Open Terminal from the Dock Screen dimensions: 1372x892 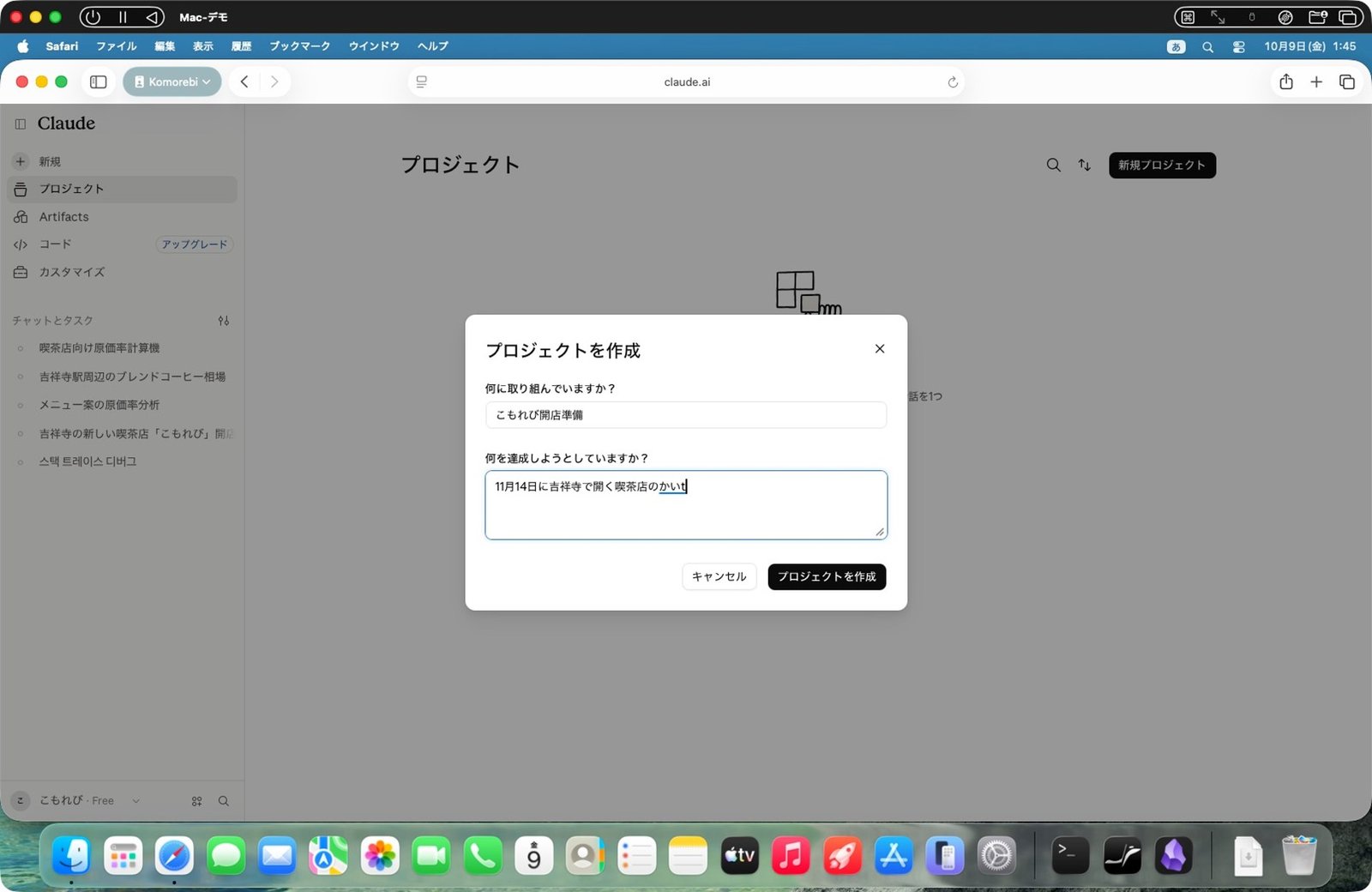tap(1070, 855)
